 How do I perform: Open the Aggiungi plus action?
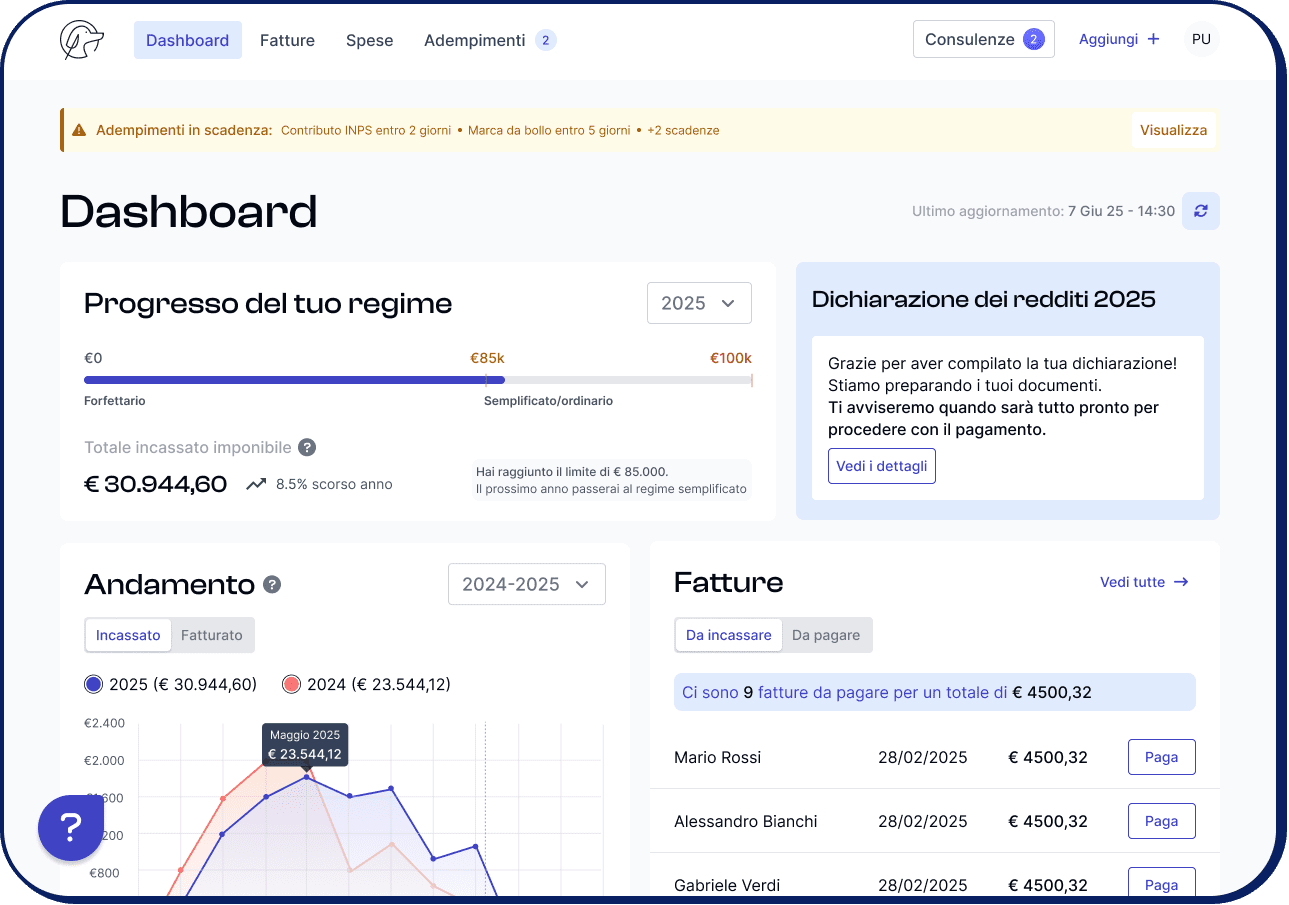coord(1119,39)
